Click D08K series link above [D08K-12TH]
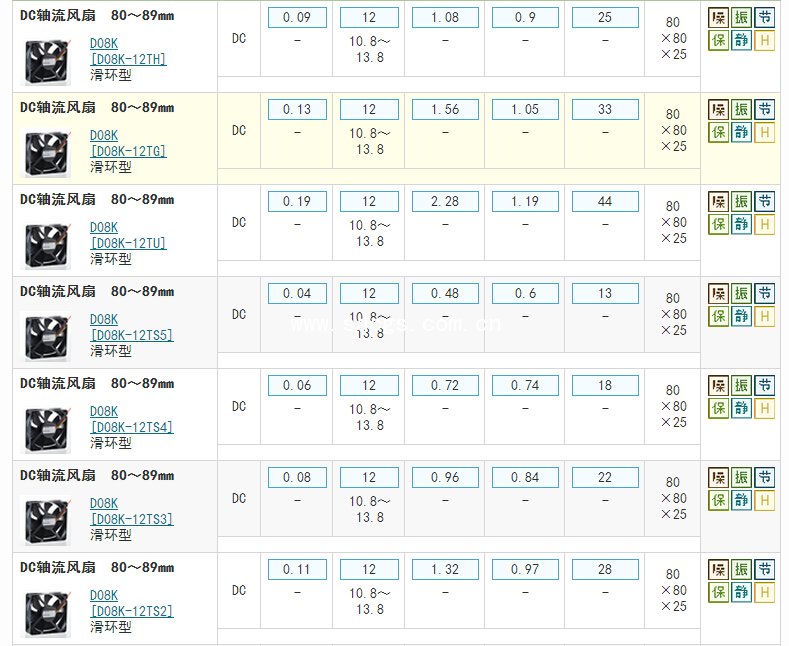This screenshot has height=646, width=789. (104, 44)
